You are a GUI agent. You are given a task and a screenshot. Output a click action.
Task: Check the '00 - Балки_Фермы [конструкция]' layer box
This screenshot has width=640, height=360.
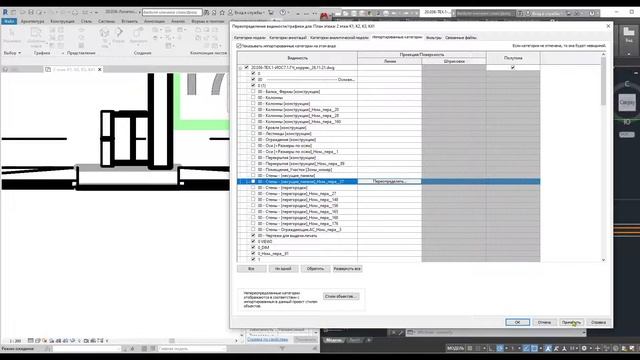coord(253,91)
